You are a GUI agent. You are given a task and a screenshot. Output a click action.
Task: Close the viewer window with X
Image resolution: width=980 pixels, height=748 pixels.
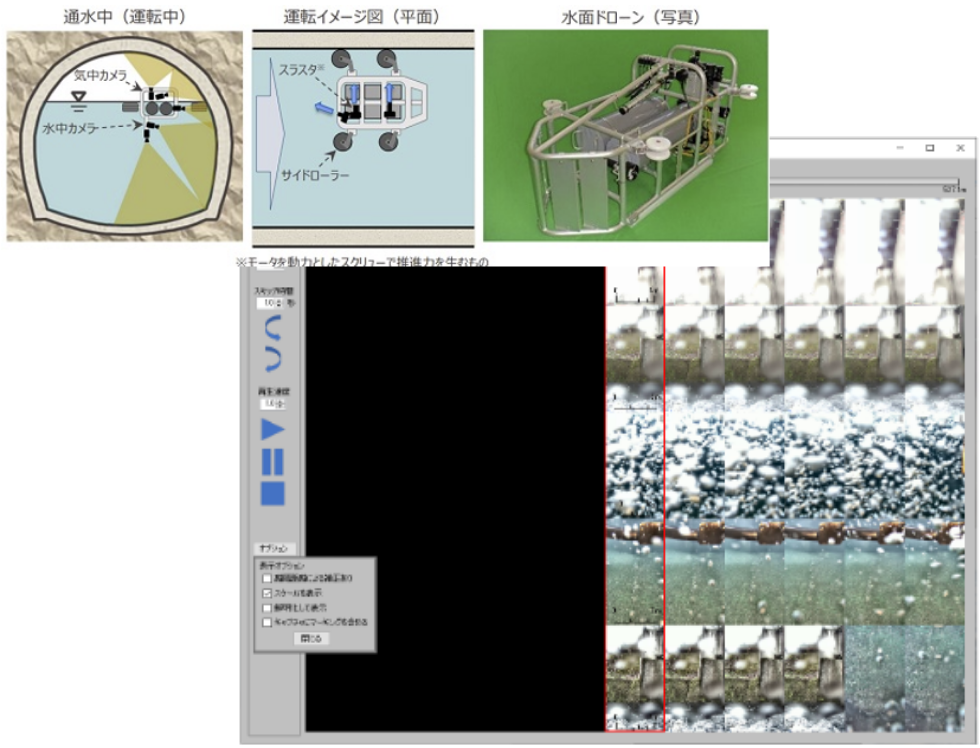click(x=961, y=148)
